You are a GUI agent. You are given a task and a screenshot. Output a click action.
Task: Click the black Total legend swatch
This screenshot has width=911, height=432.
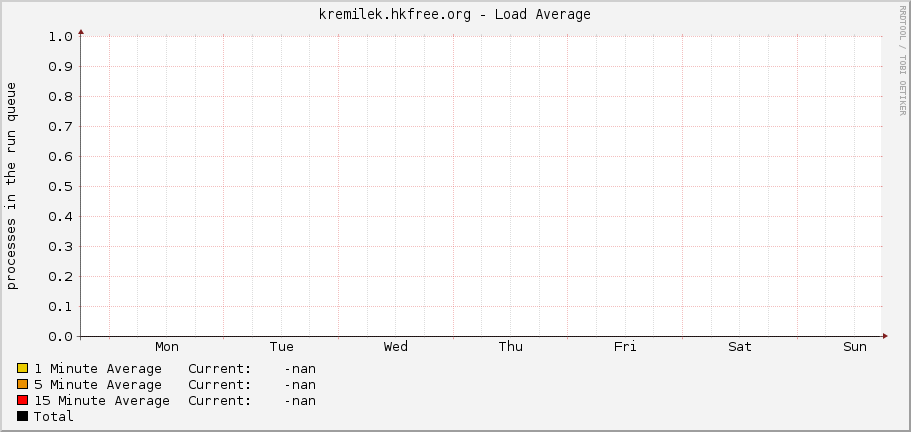pos(23,416)
